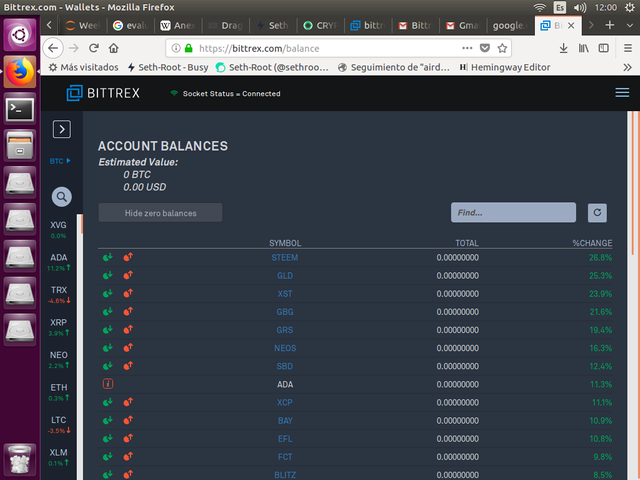This screenshot has height=480, width=640.
Task: Click the withdraw icon in GRS row
Action: coord(128,330)
